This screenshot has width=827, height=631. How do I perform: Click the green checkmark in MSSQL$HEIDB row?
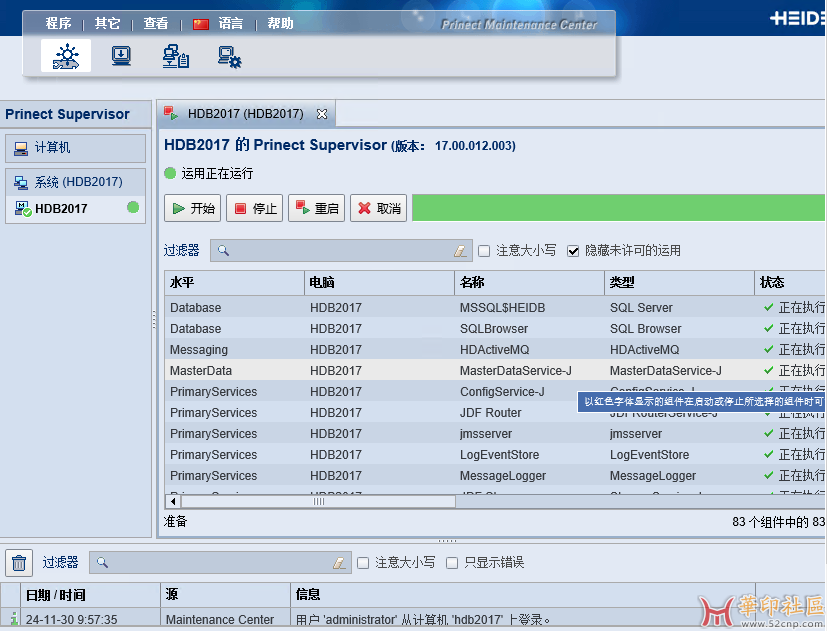click(768, 307)
